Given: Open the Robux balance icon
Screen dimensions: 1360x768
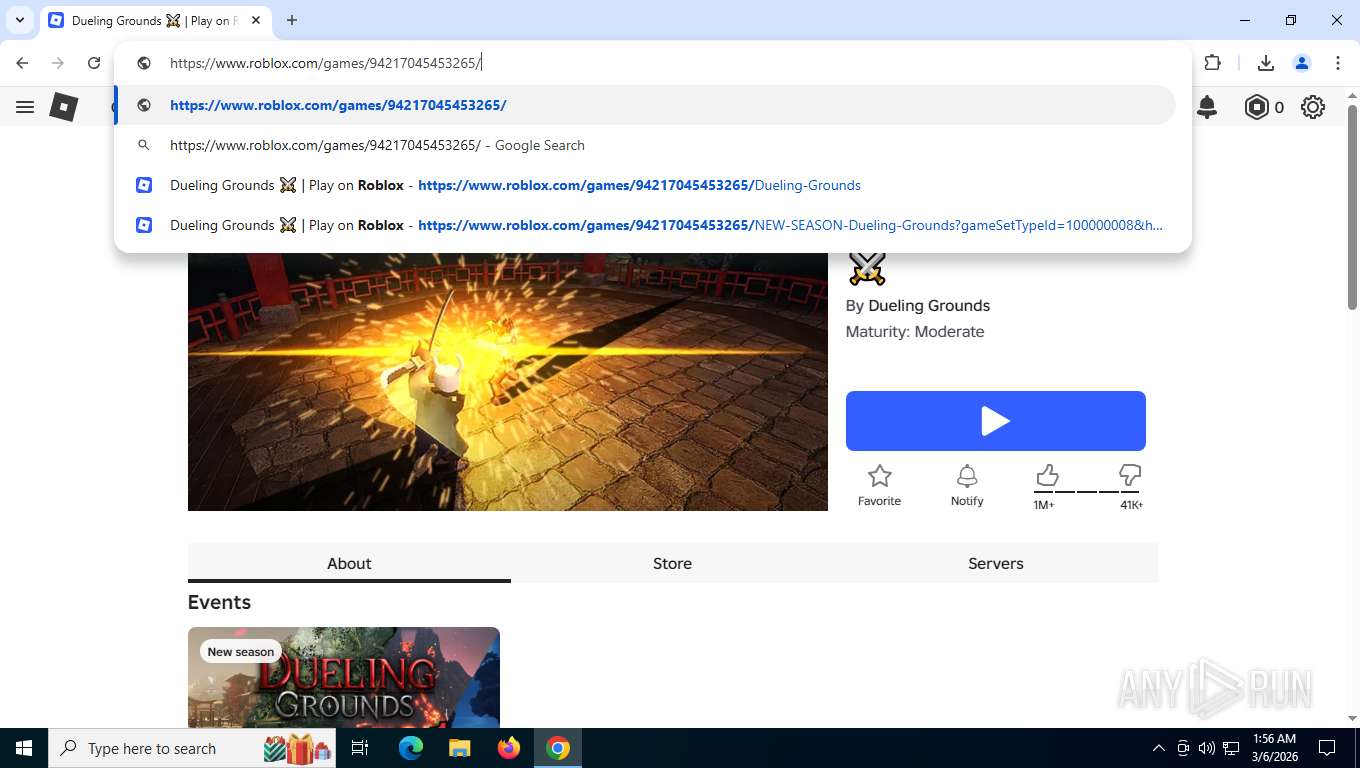Looking at the screenshot, I should tap(1256, 107).
